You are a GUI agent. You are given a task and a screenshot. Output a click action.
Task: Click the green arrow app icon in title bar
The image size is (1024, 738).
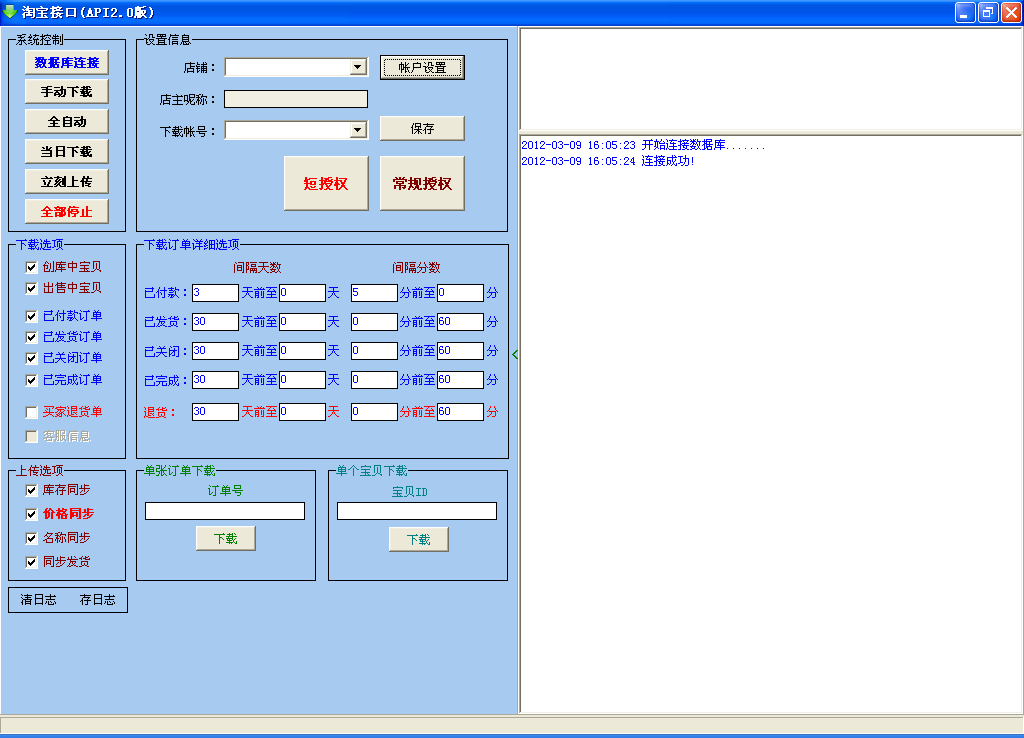click(11, 12)
